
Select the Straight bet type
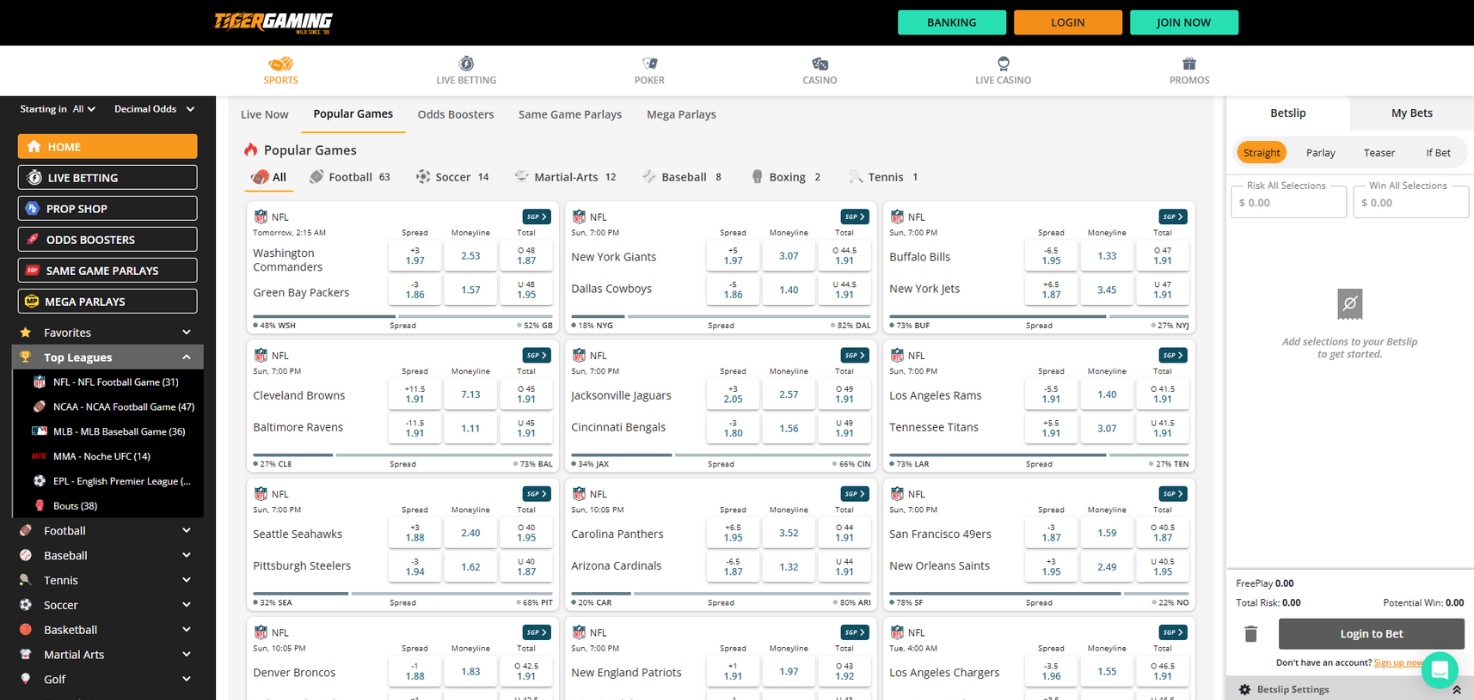(x=1262, y=152)
